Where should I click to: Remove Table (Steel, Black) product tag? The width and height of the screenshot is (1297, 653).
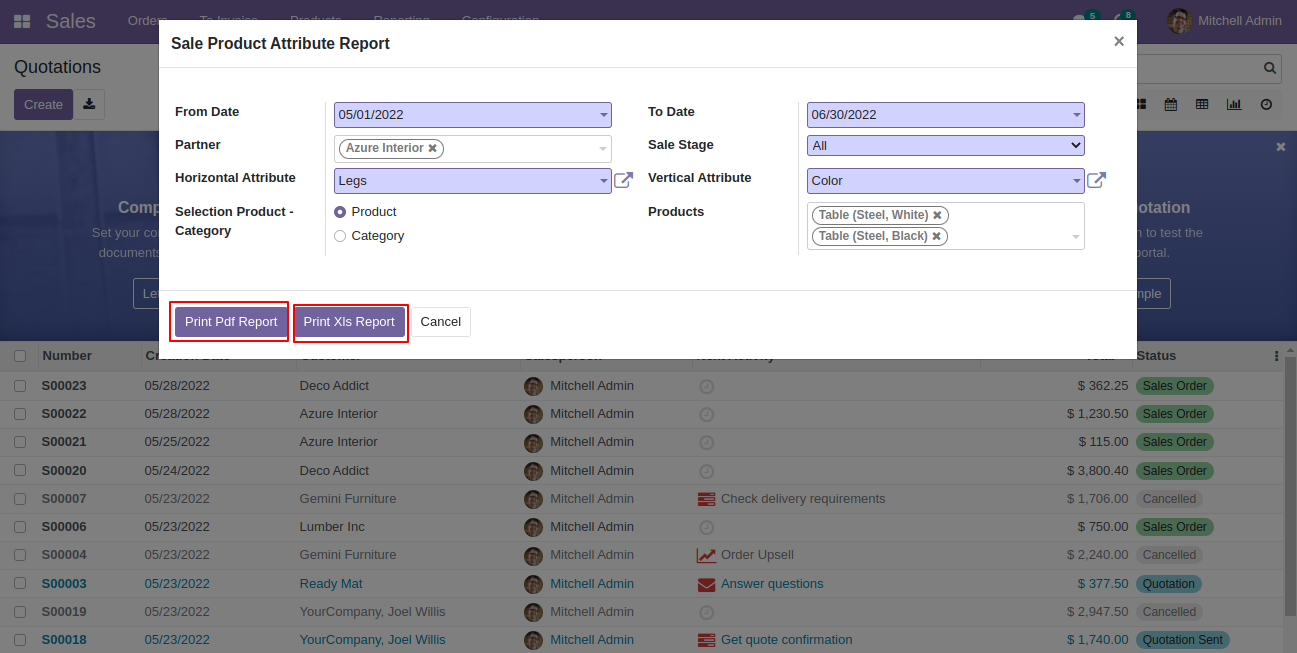tap(936, 236)
